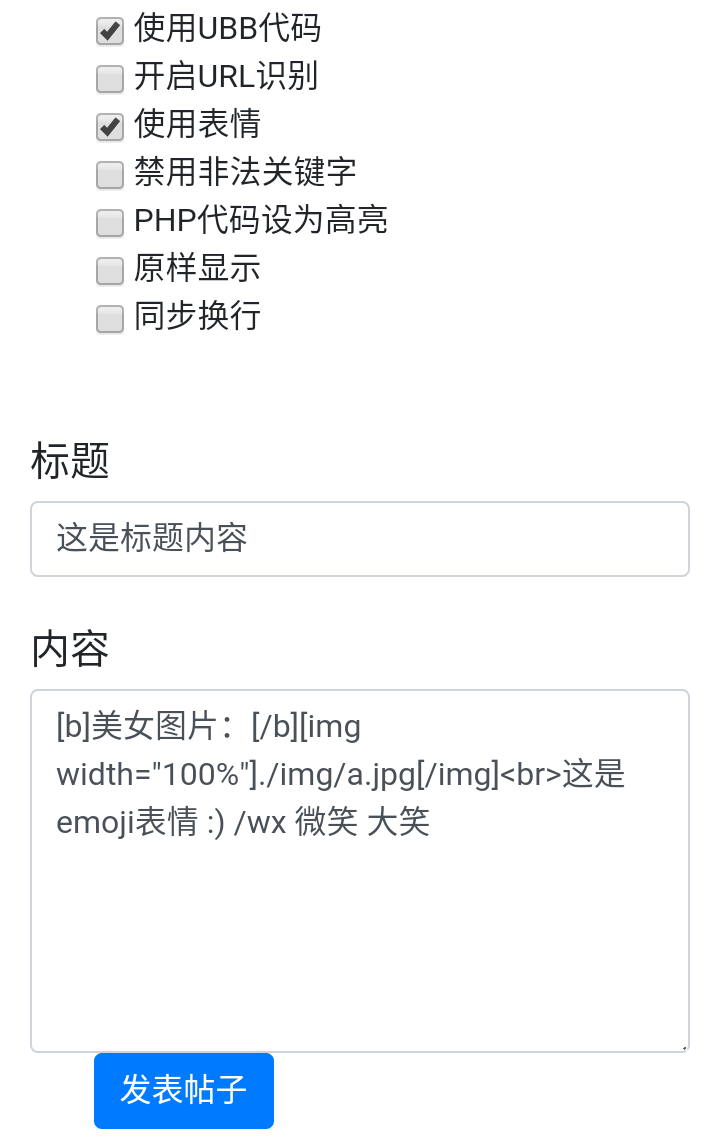The image size is (720, 1137).
Task: Click the 开启URL识别 label text
Action: (x=225, y=76)
